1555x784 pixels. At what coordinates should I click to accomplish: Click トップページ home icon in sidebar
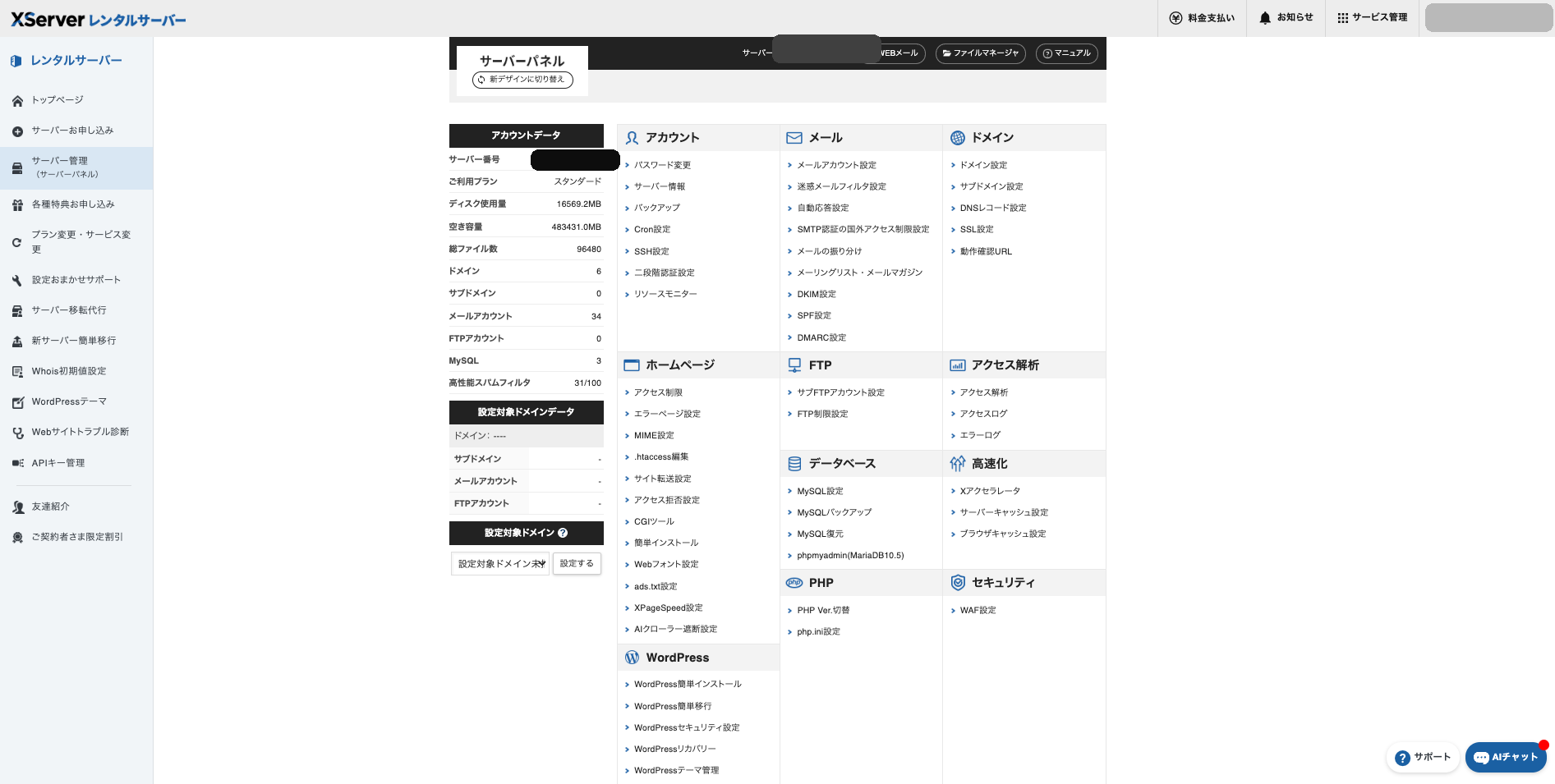point(17,101)
